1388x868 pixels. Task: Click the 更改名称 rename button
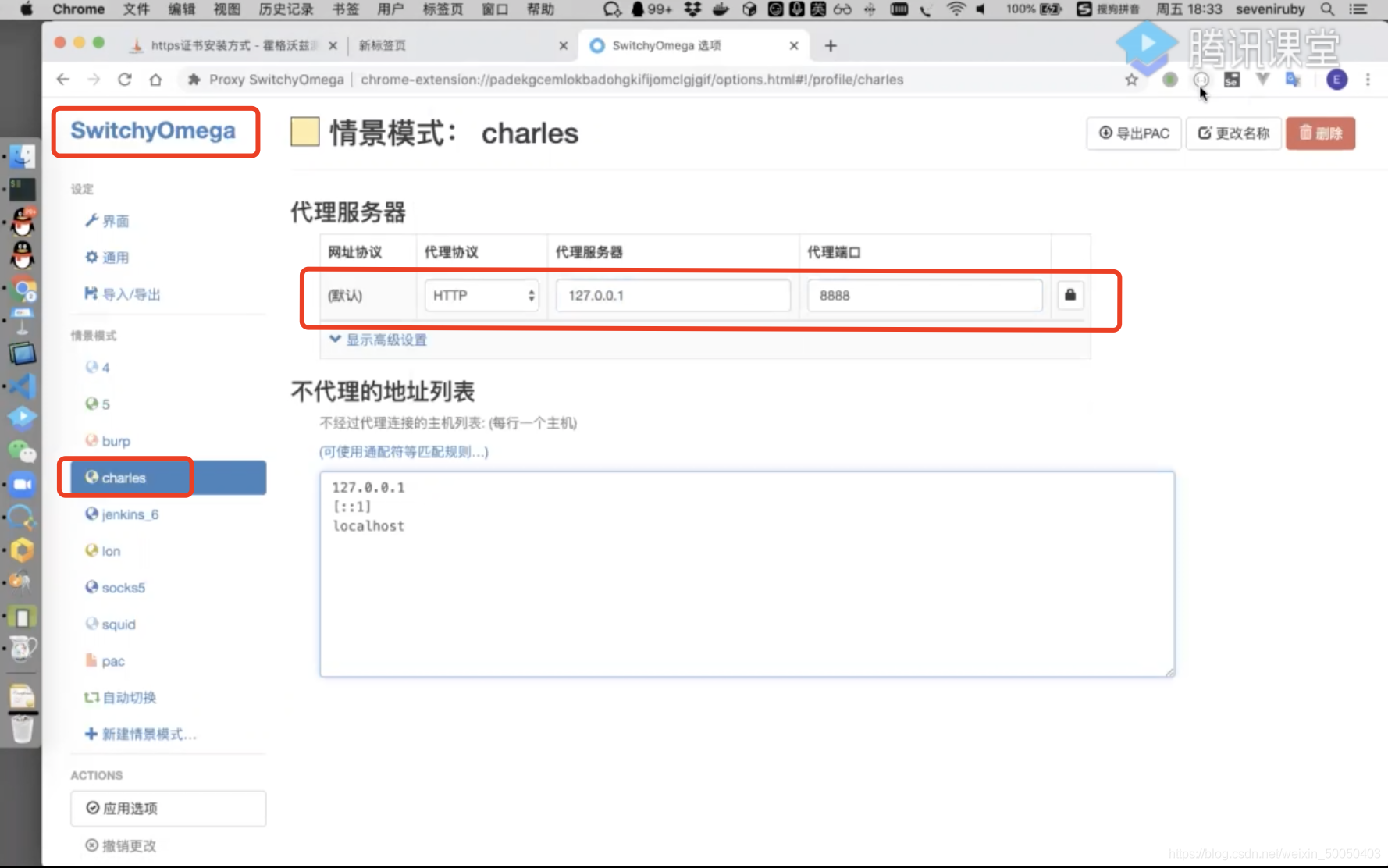[x=1233, y=133]
